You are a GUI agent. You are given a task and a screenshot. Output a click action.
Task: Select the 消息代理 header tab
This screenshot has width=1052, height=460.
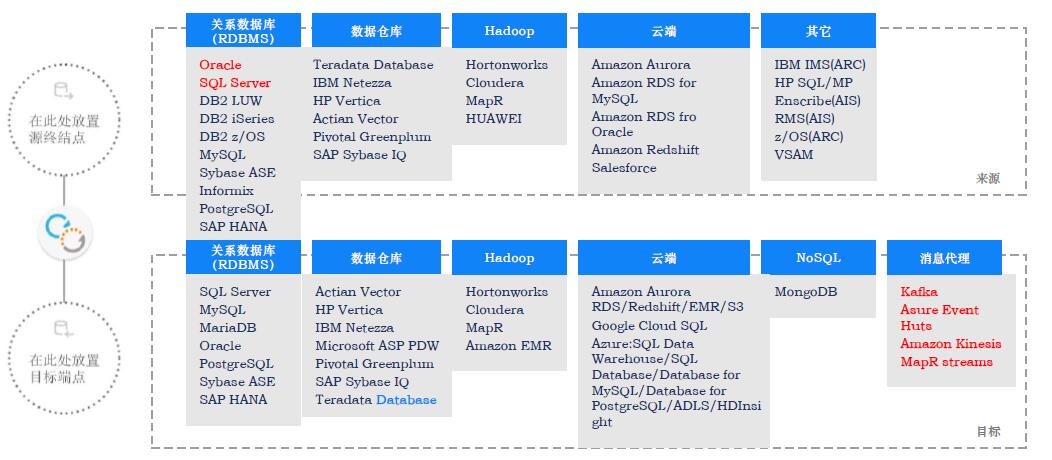(x=945, y=258)
